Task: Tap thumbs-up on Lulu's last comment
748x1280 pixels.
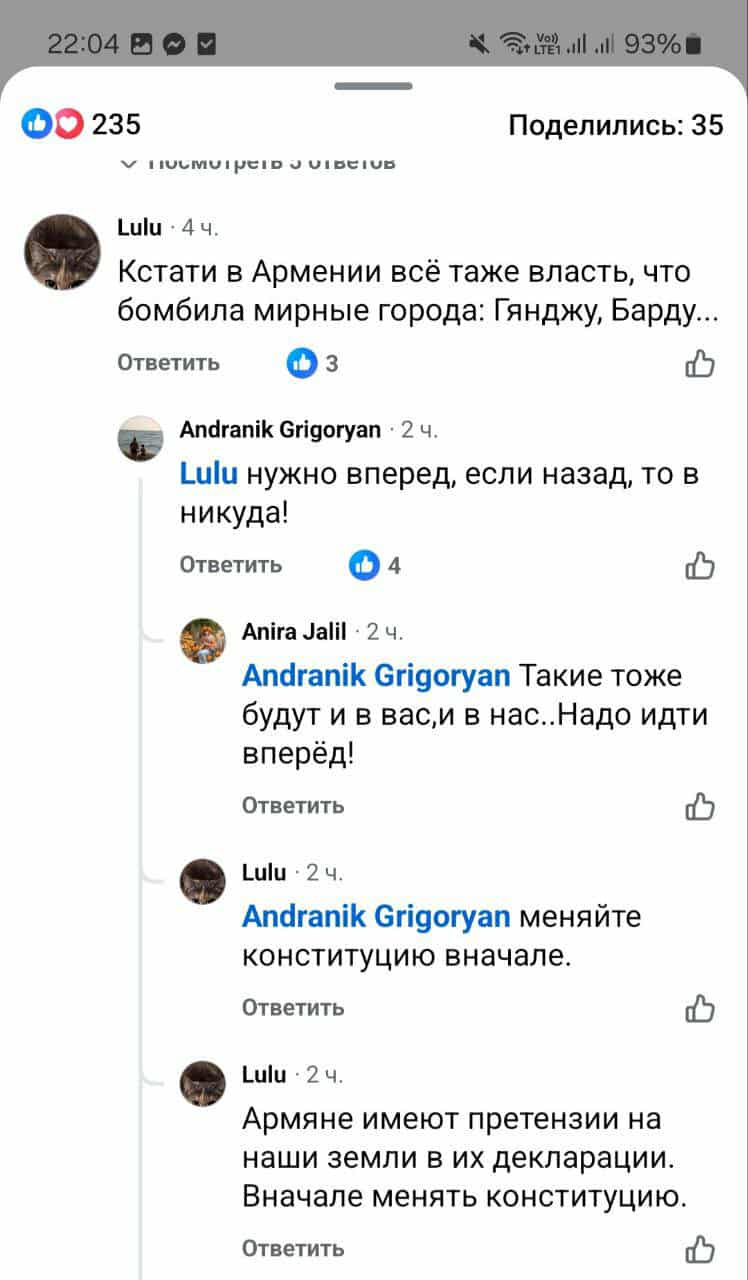Action: [x=700, y=1249]
